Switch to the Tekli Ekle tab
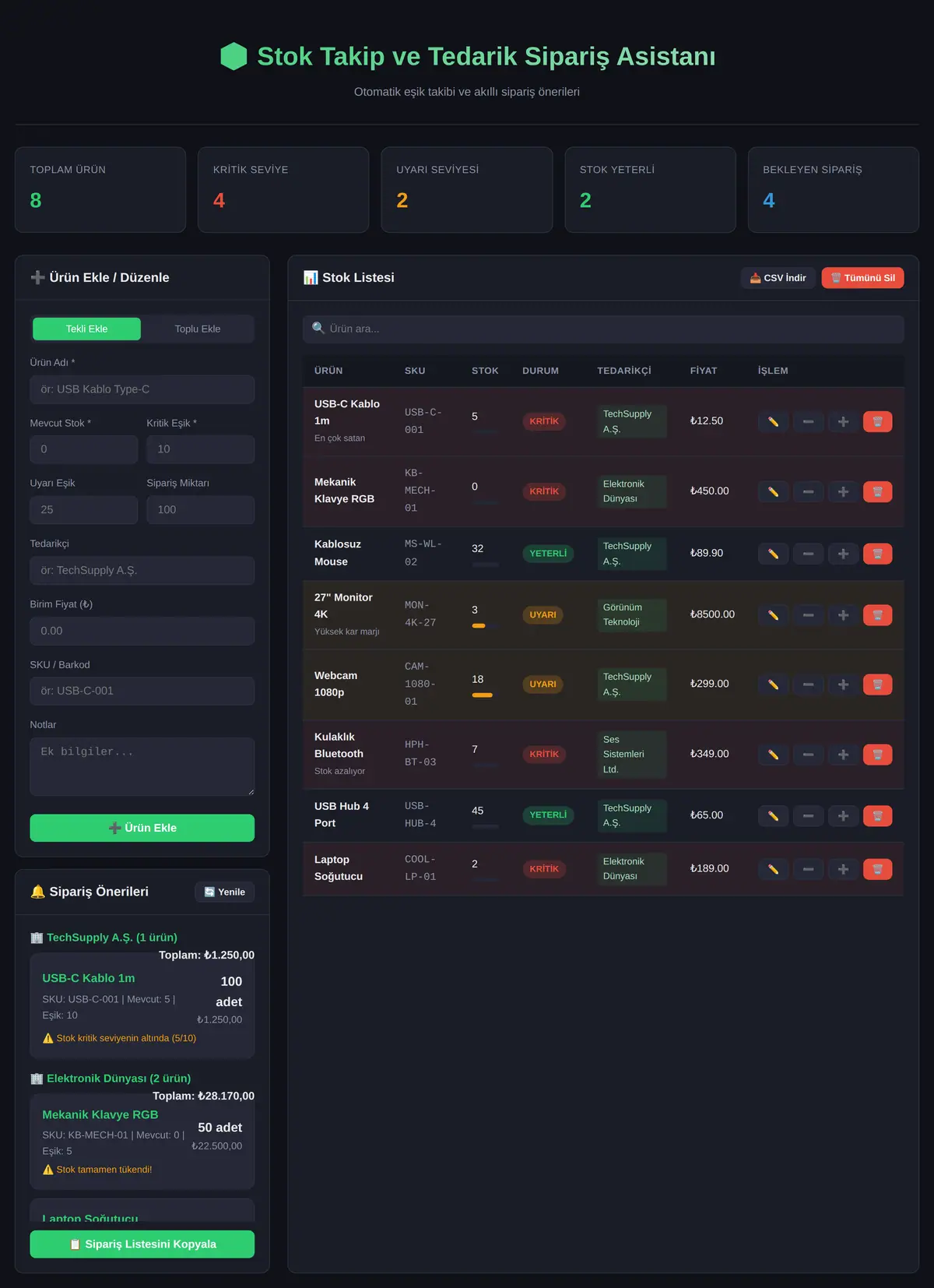This screenshot has height=1288, width=934. click(x=86, y=329)
